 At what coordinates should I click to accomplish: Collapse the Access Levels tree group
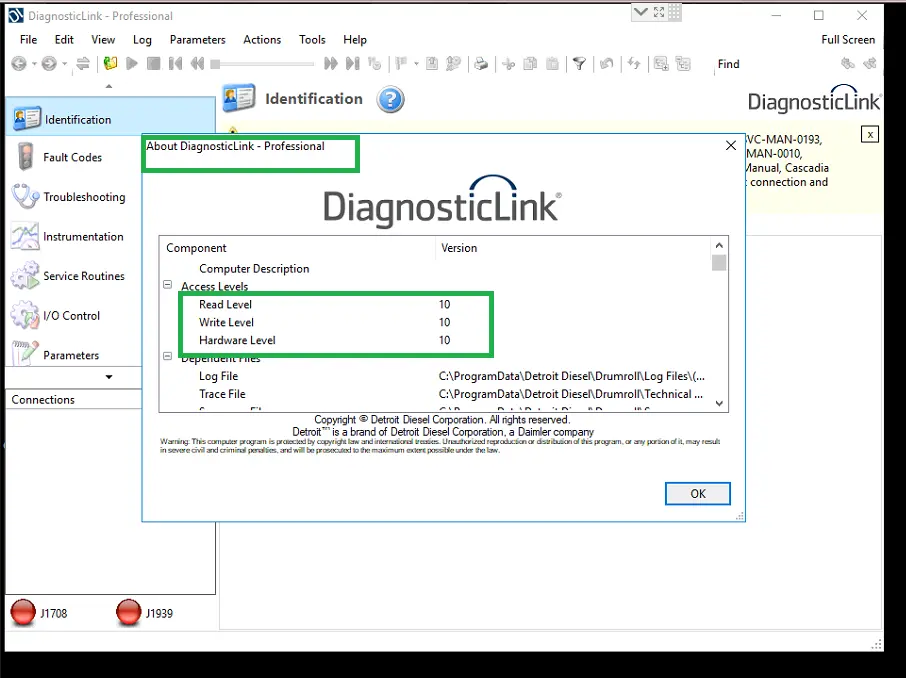click(x=168, y=284)
